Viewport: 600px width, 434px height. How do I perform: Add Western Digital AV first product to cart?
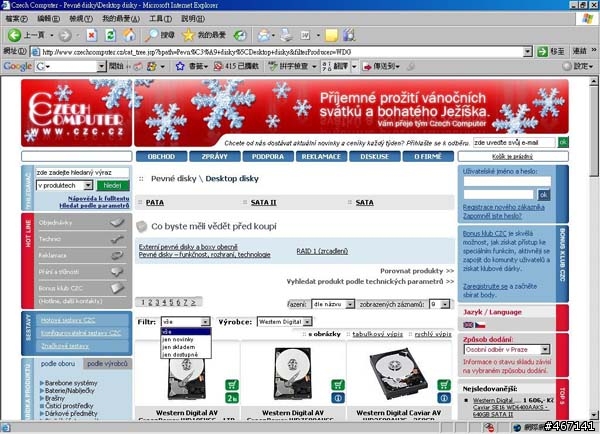(232, 385)
